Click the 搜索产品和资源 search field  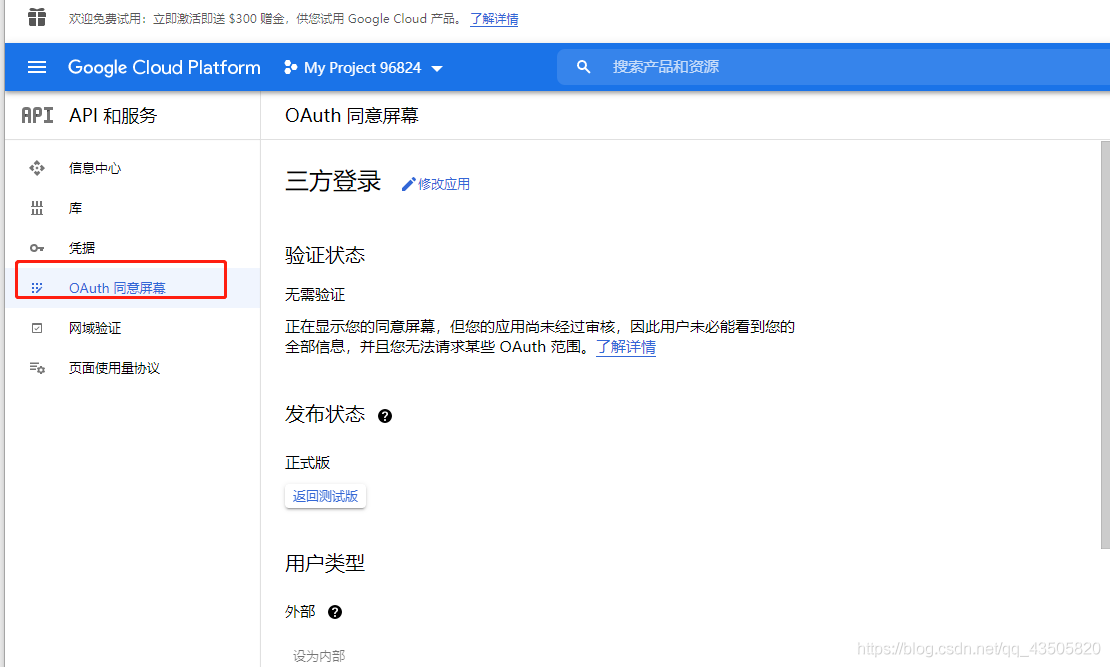[x=833, y=67]
